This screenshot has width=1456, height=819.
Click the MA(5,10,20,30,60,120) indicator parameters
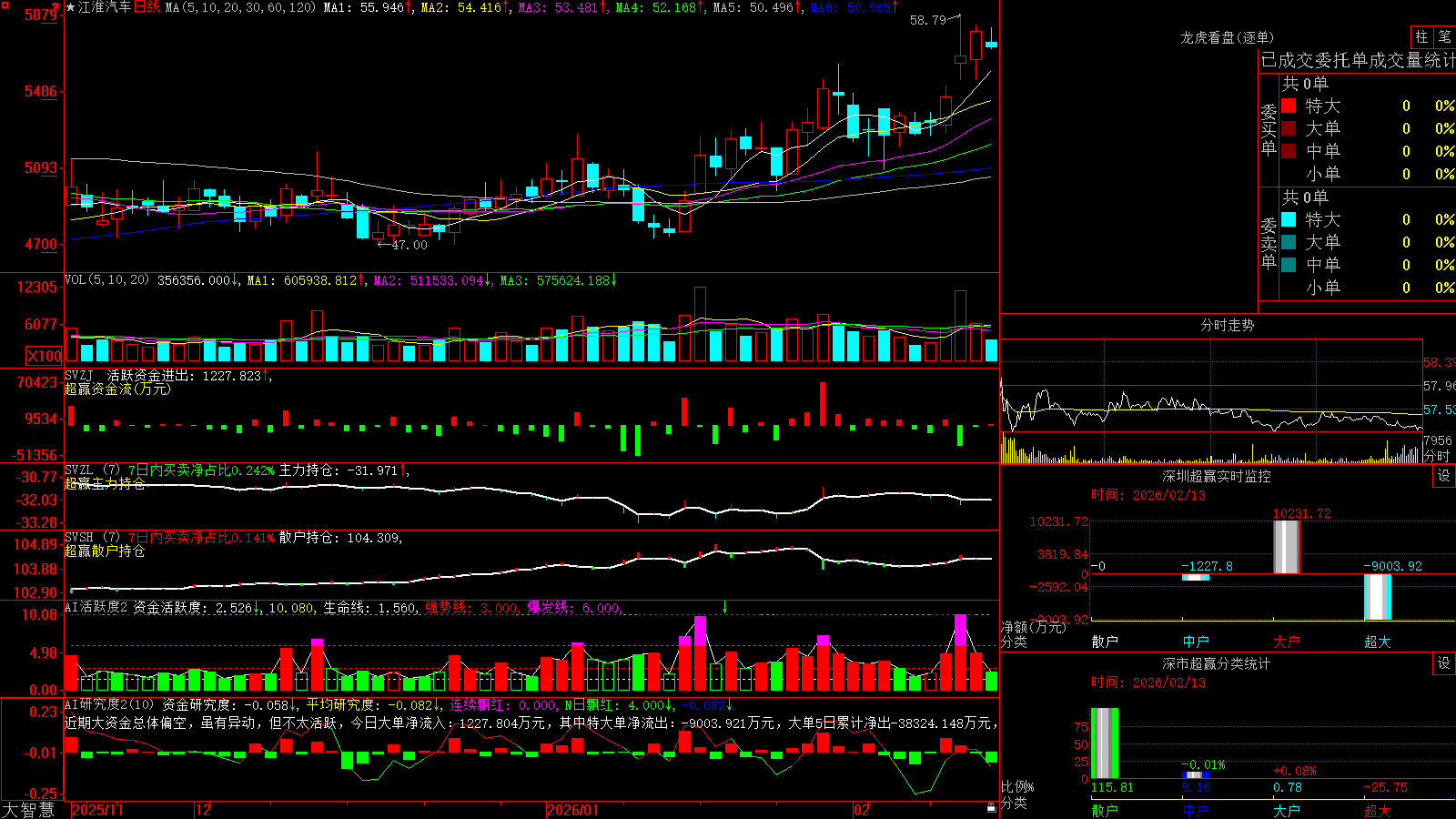(241, 7)
